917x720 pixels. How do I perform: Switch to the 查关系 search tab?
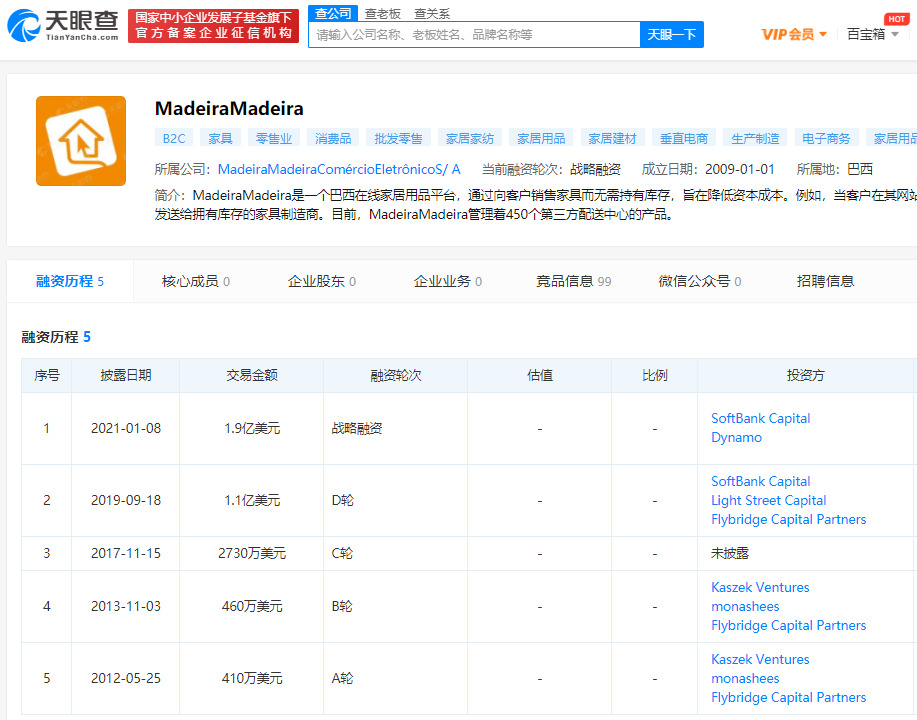pyautogui.click(x=432, y=13)
